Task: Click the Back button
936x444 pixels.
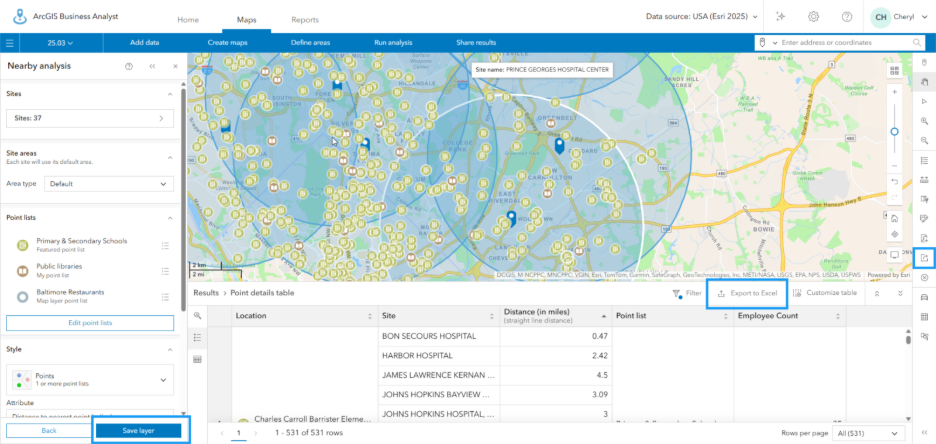Action: [x=49, y=431]
